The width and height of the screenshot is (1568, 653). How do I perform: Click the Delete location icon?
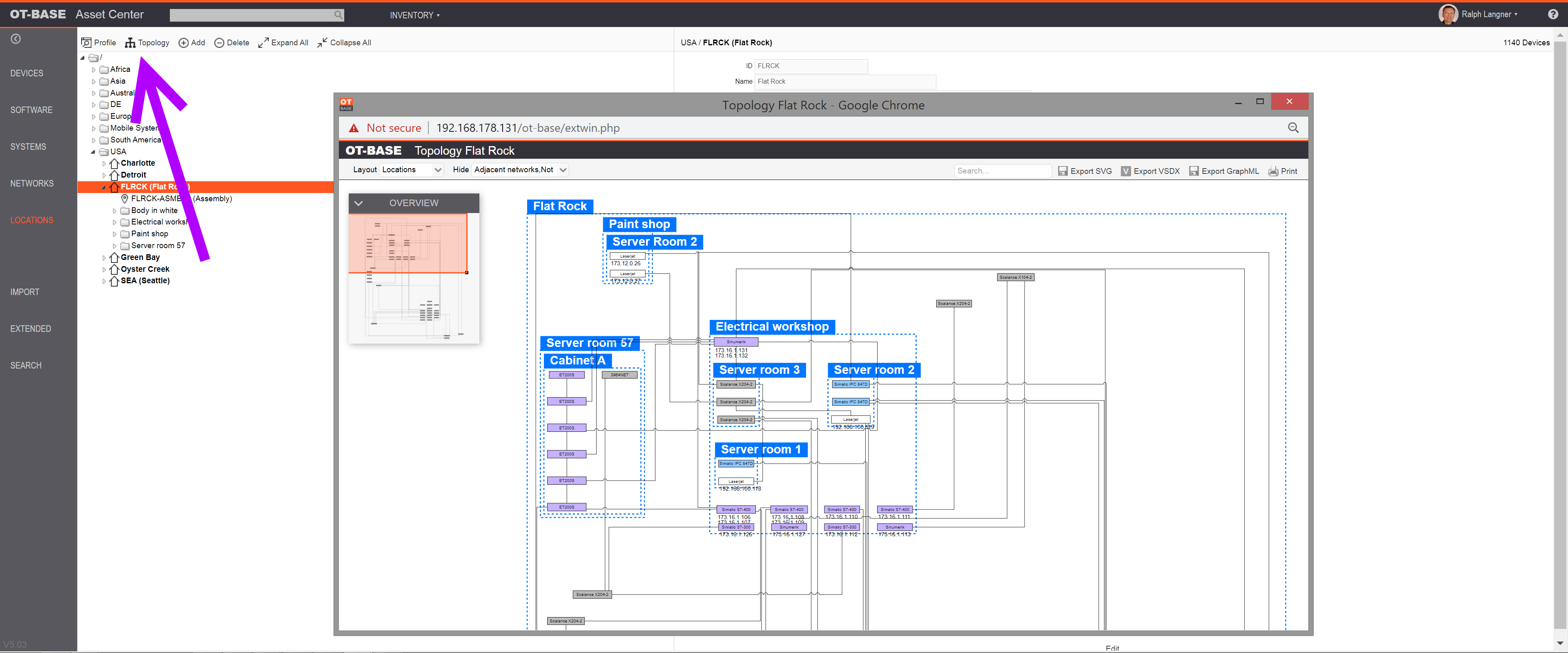point(219,42)
